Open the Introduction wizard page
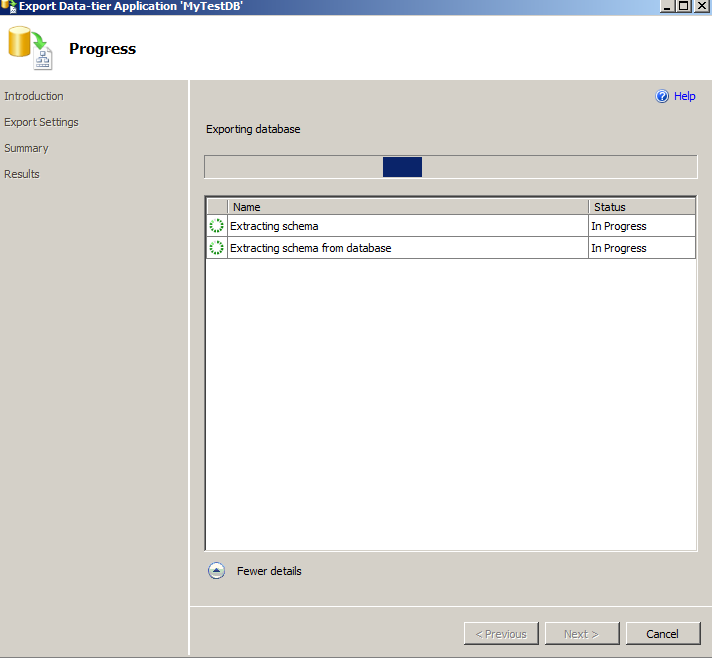The image size is (712, 658). (34, 96)
